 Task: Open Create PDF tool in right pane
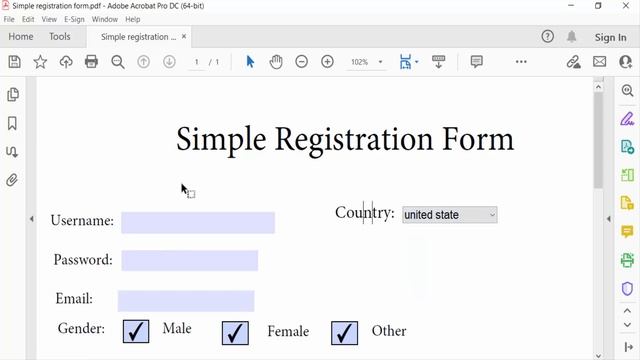click(627, 202)
